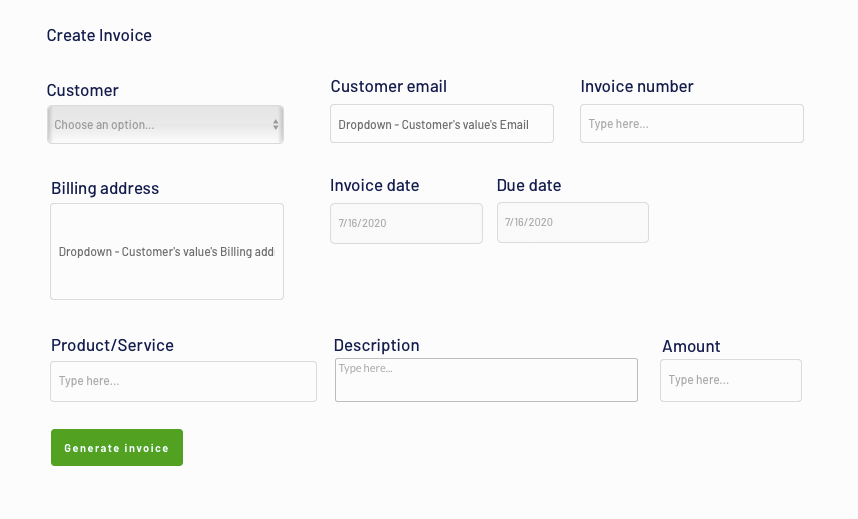This screenshot has width=858, height=519.
Task: Click the Customer label
Action: [82, 90]
